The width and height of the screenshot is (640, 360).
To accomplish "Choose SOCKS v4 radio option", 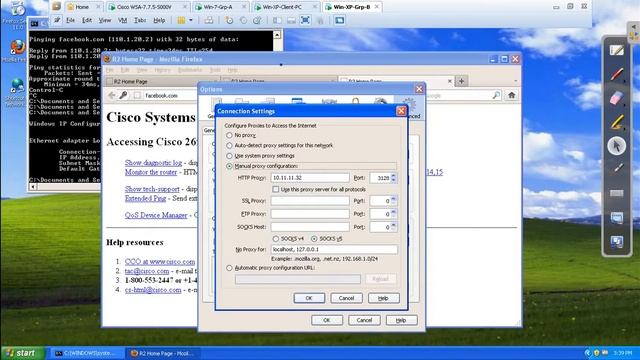I will pyautogui.click(x=276, y=239).
